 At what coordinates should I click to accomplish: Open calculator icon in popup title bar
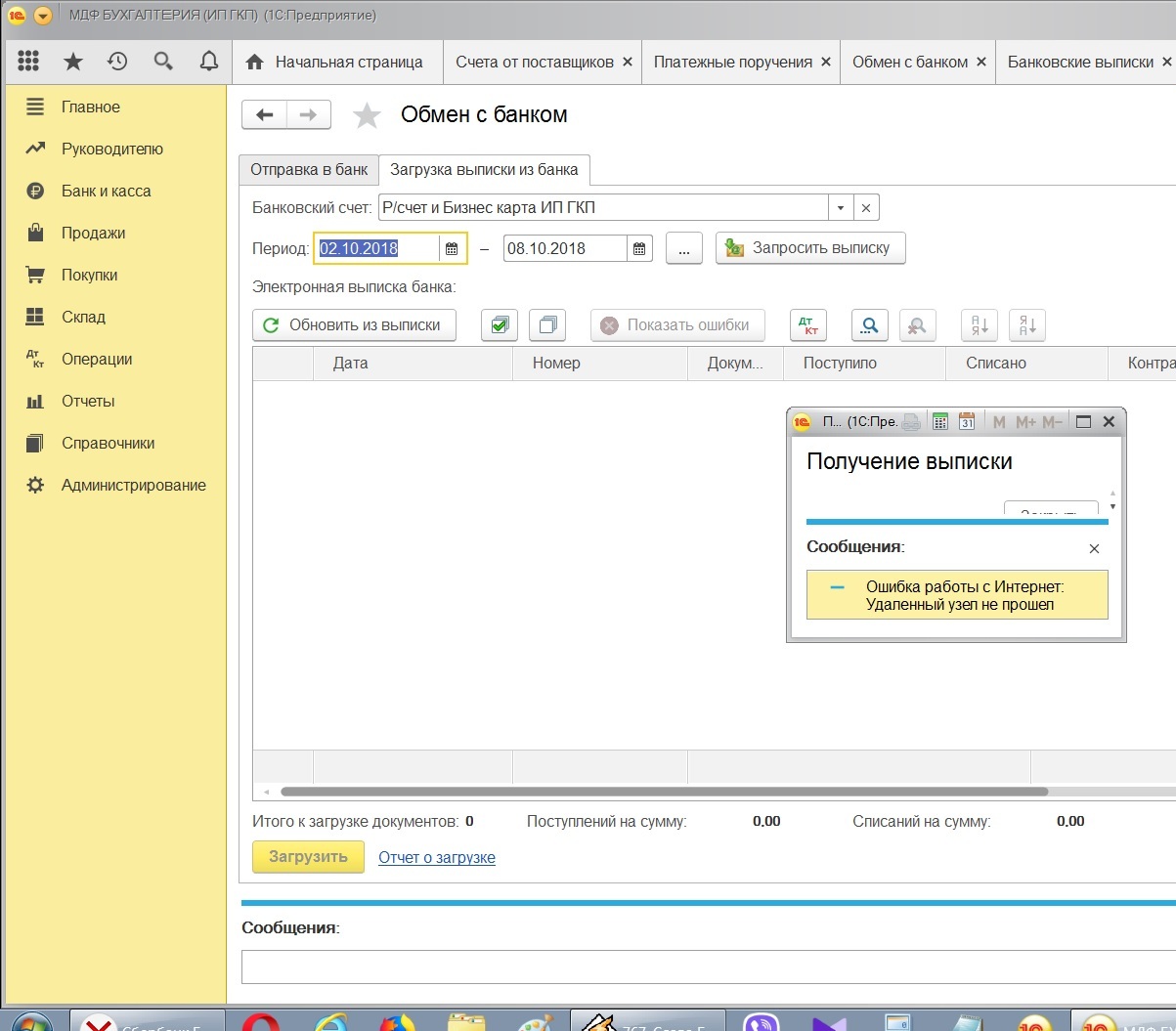(940, 422)
